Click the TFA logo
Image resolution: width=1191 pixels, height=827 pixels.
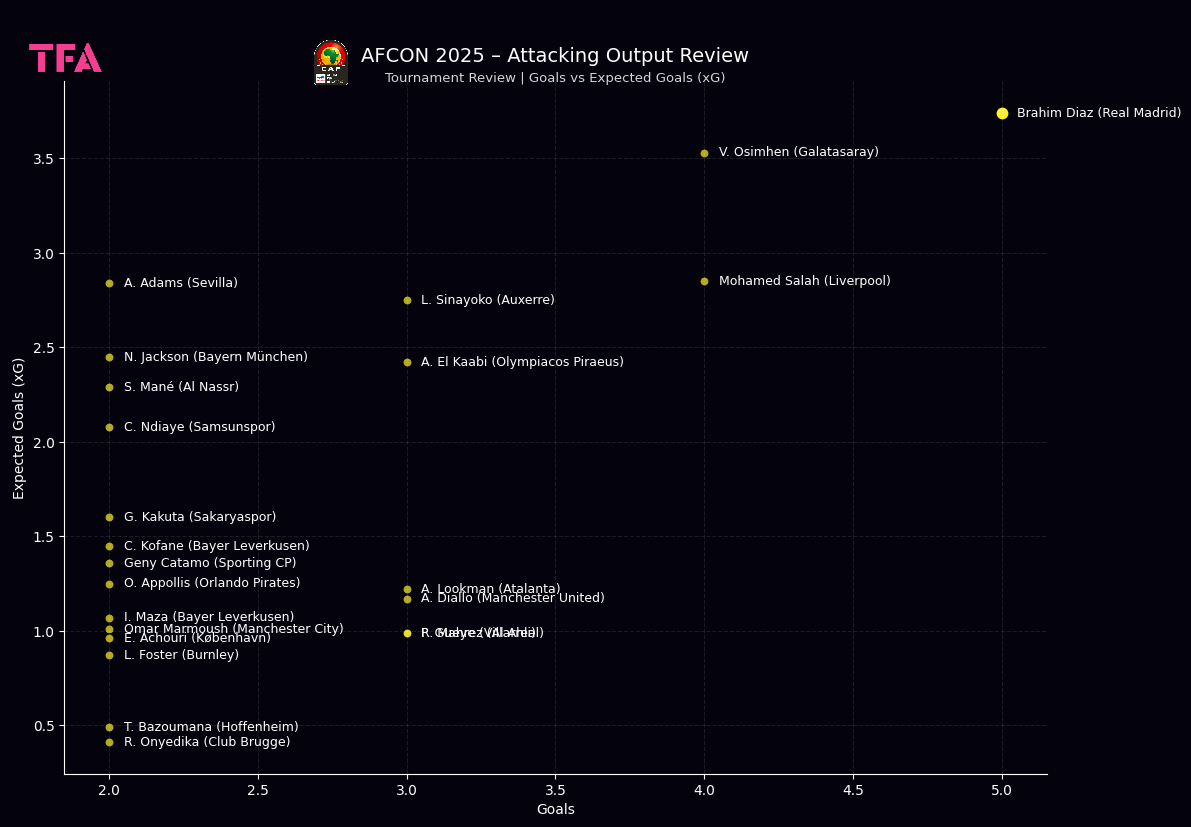(65, 58)
